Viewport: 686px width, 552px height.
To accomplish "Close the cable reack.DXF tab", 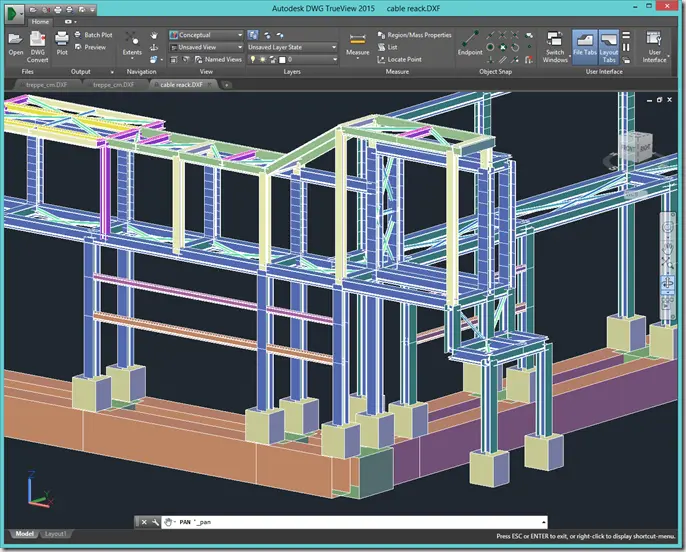I will [210, 84].
